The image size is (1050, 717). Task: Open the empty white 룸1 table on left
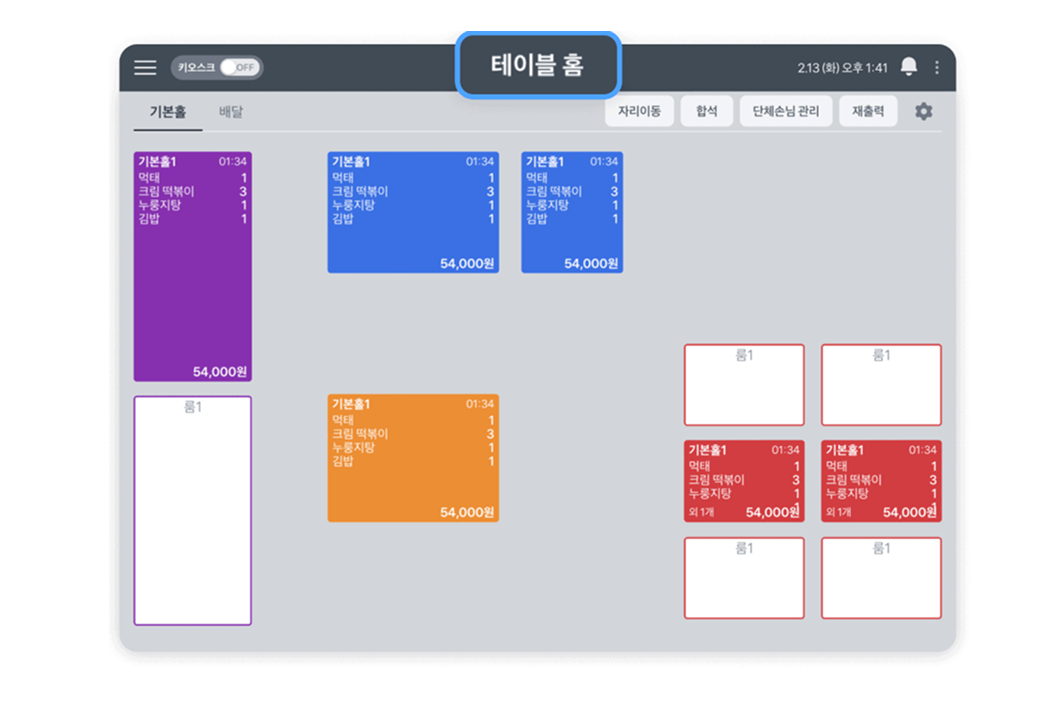click(193, 510)
